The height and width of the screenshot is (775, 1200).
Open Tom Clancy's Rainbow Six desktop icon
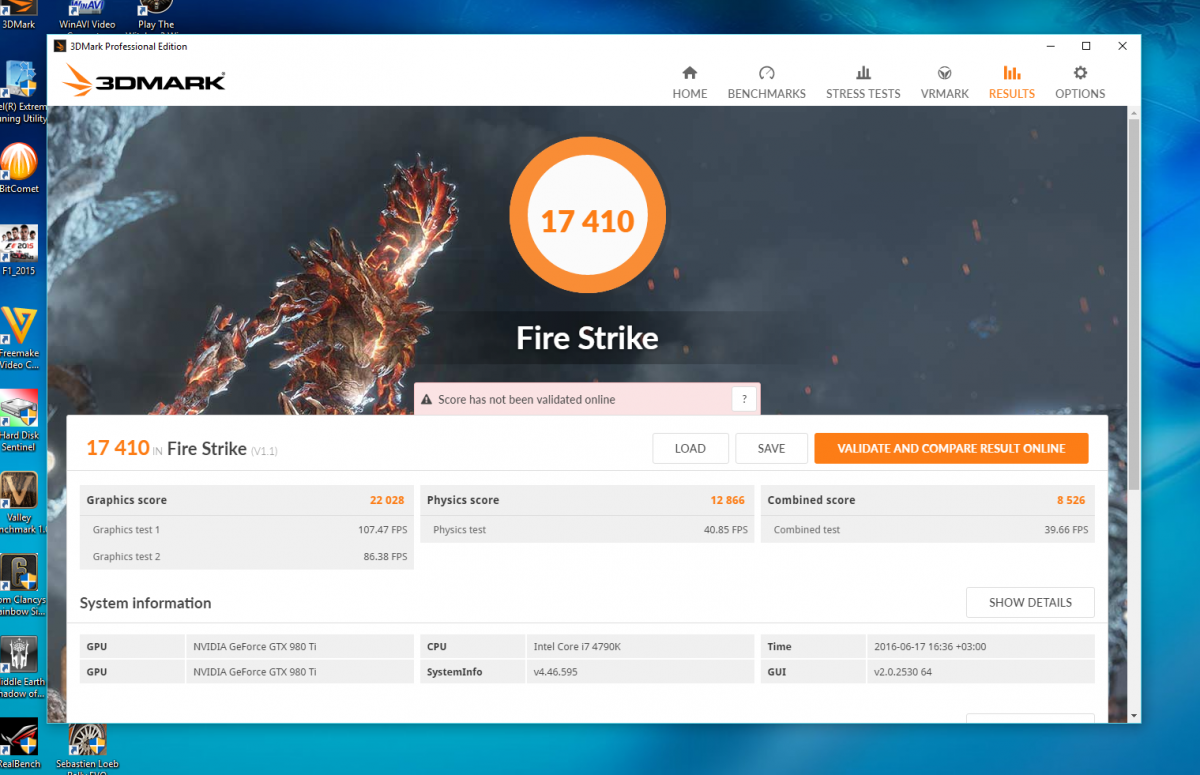click(19, 585)
